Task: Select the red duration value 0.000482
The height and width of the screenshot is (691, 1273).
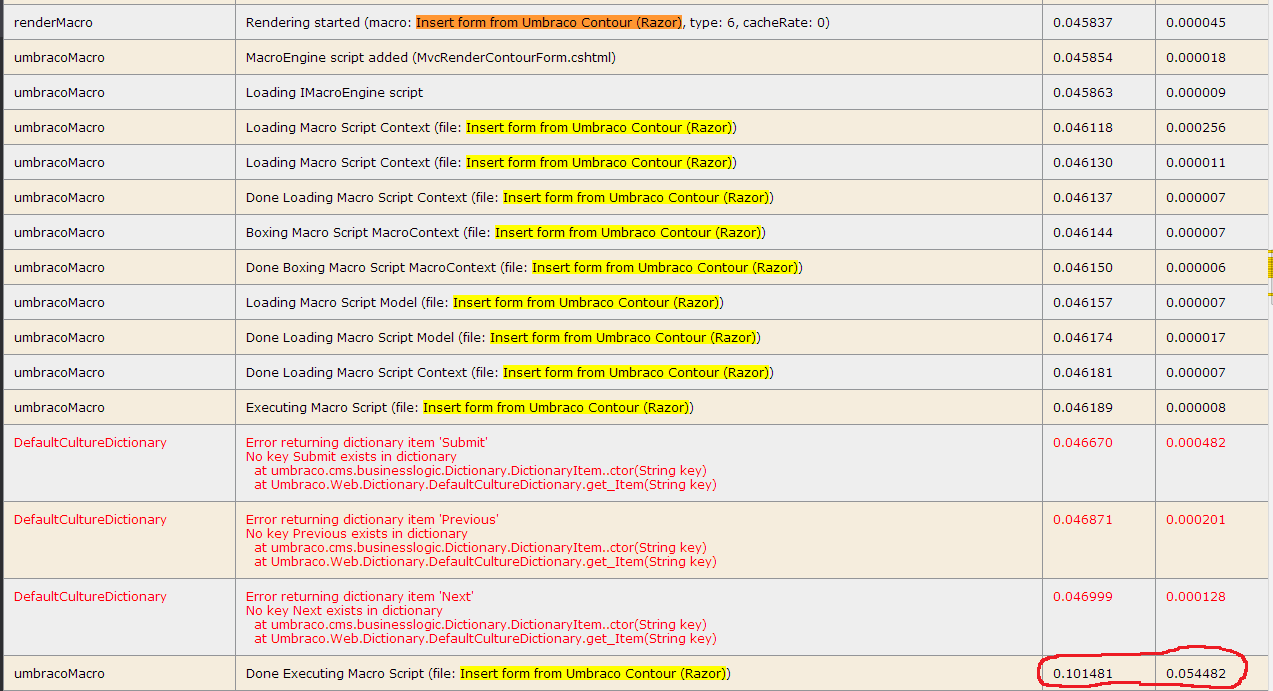Action: pos(1196,442)
